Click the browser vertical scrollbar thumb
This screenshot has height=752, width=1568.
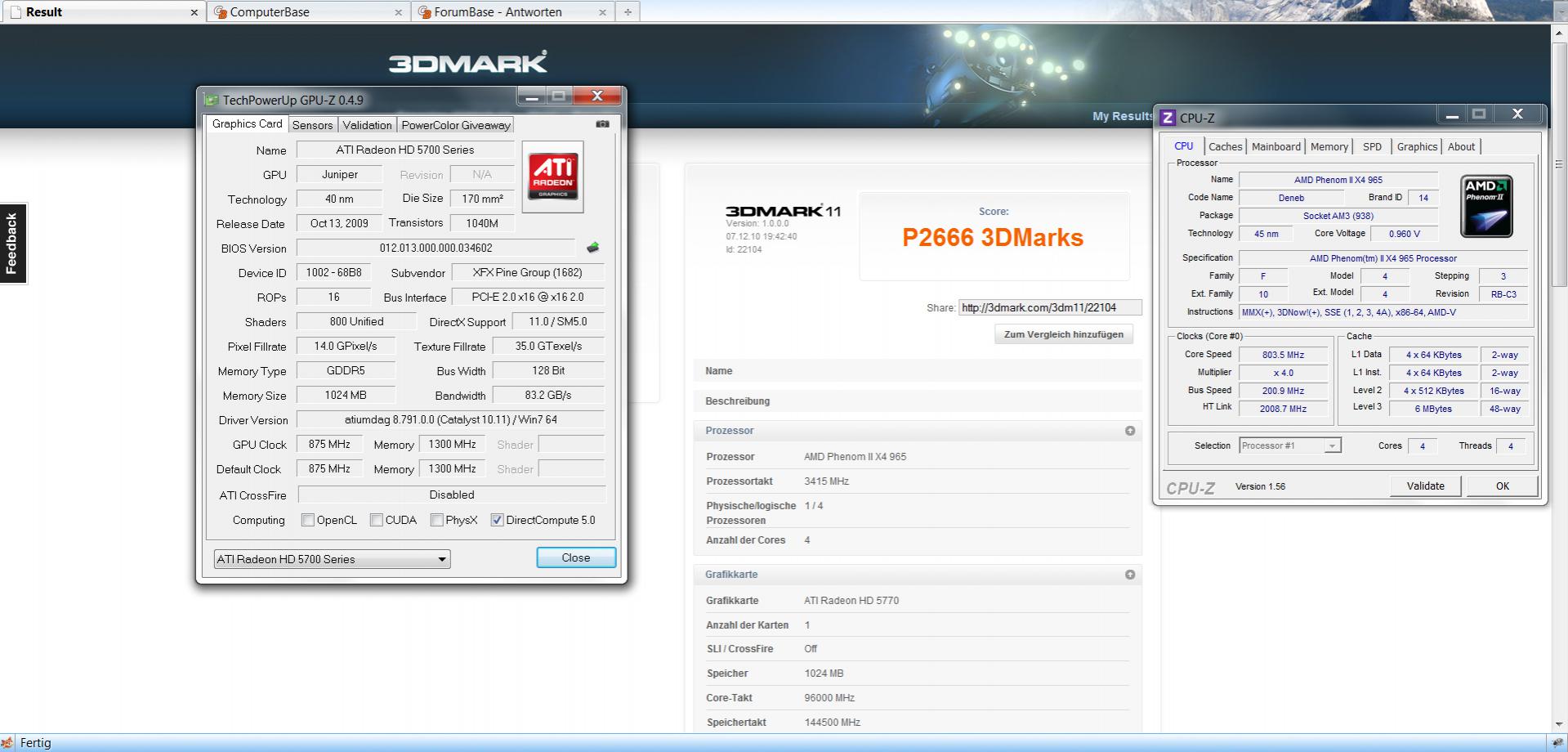(1559, 163)
